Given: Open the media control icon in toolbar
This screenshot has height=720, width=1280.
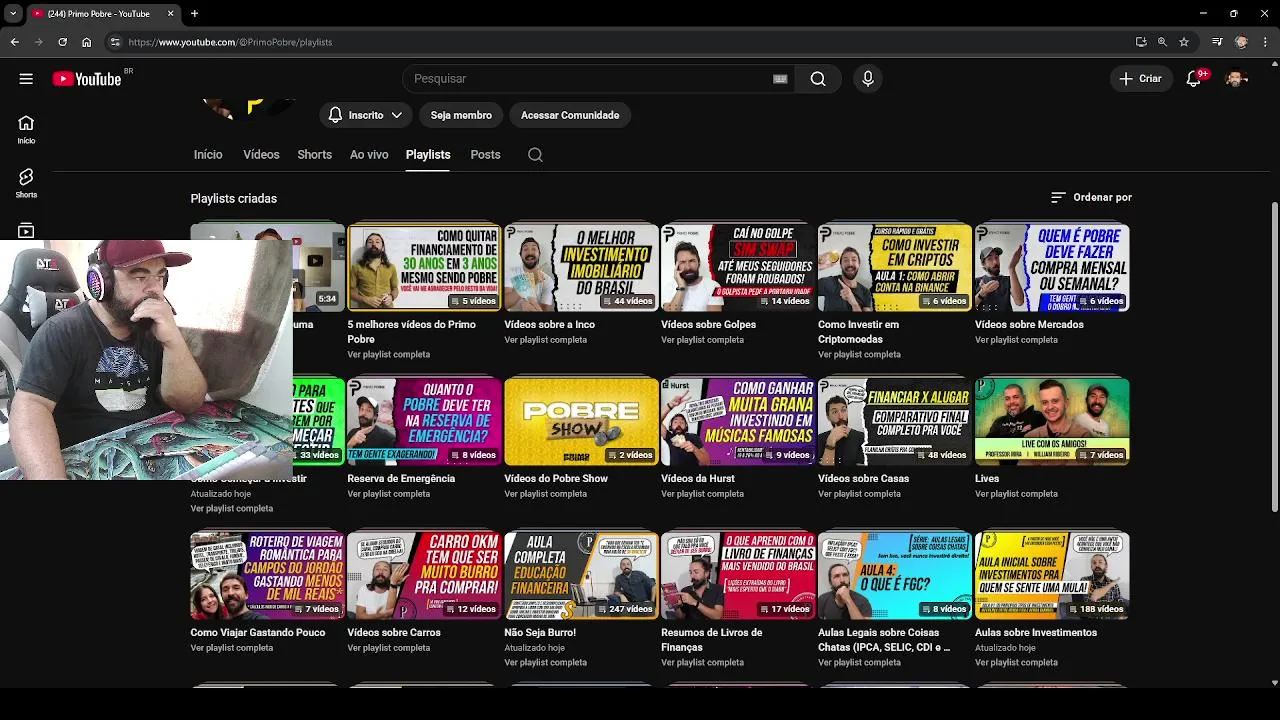Looking at the screenshot, I should [1217, 42].
